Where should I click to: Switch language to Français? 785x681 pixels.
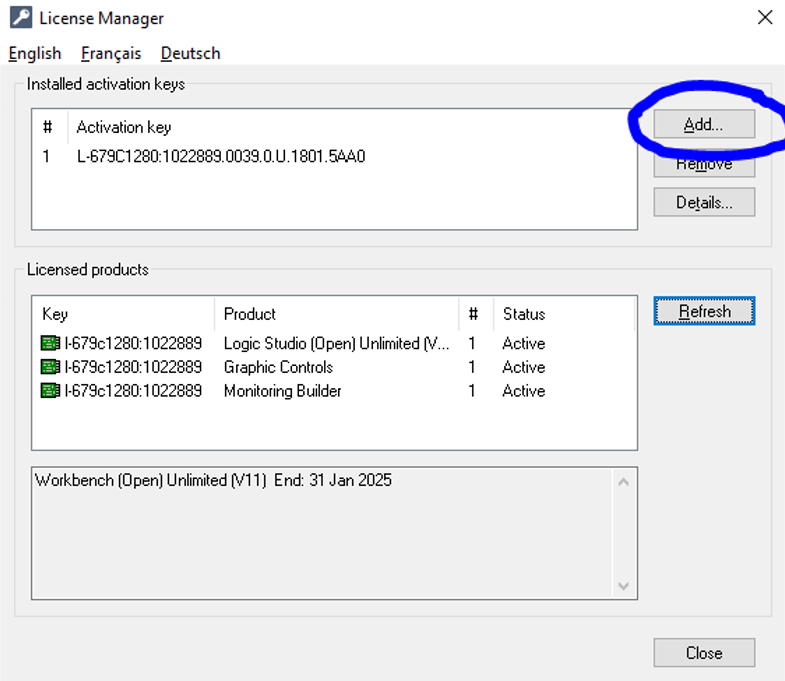(x=111, y=53)
